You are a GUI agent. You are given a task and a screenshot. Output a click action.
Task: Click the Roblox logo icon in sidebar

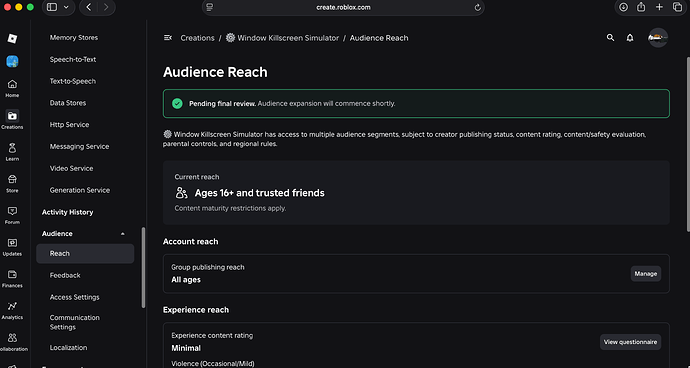click(x=12, y=38)
